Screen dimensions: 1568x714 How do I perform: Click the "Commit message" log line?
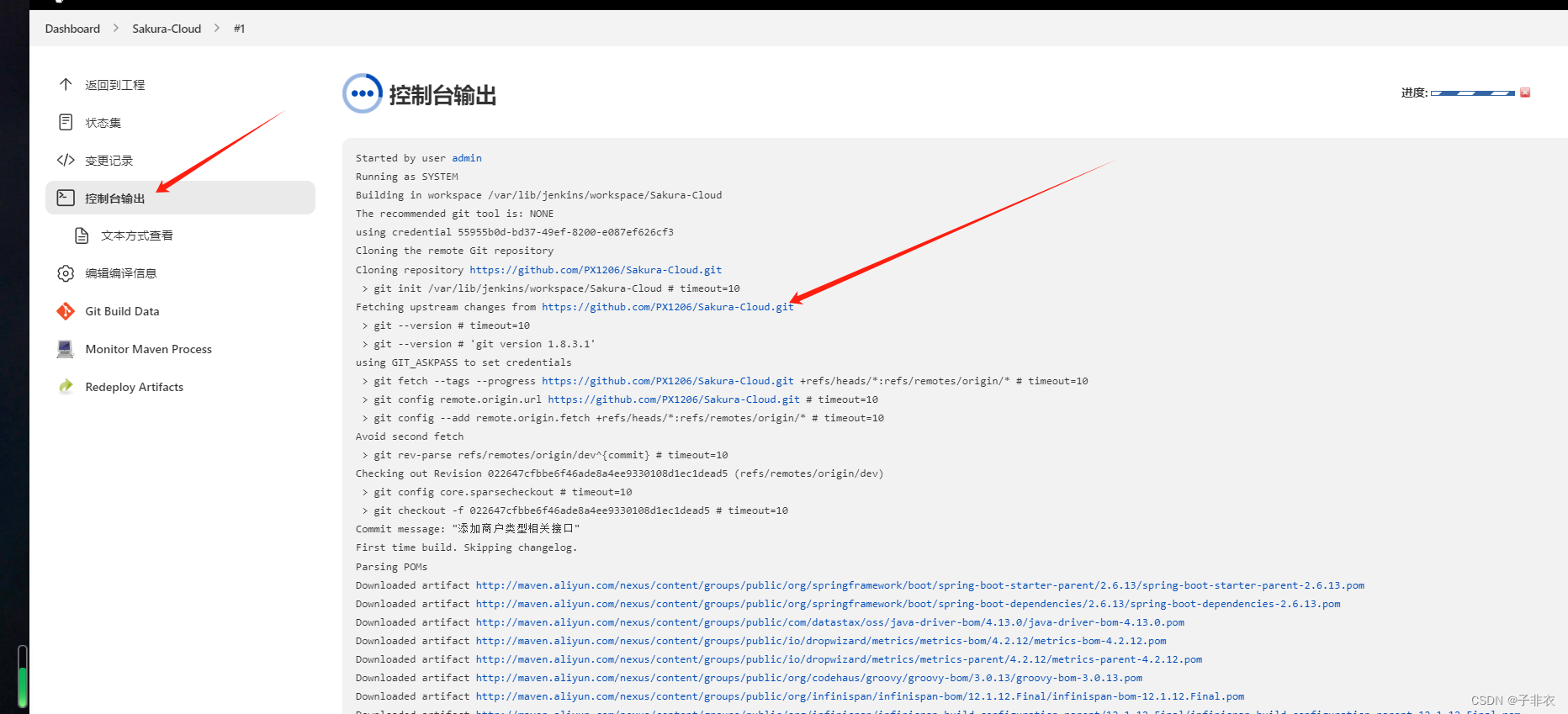pyautogui.click(x=468, y=529)
